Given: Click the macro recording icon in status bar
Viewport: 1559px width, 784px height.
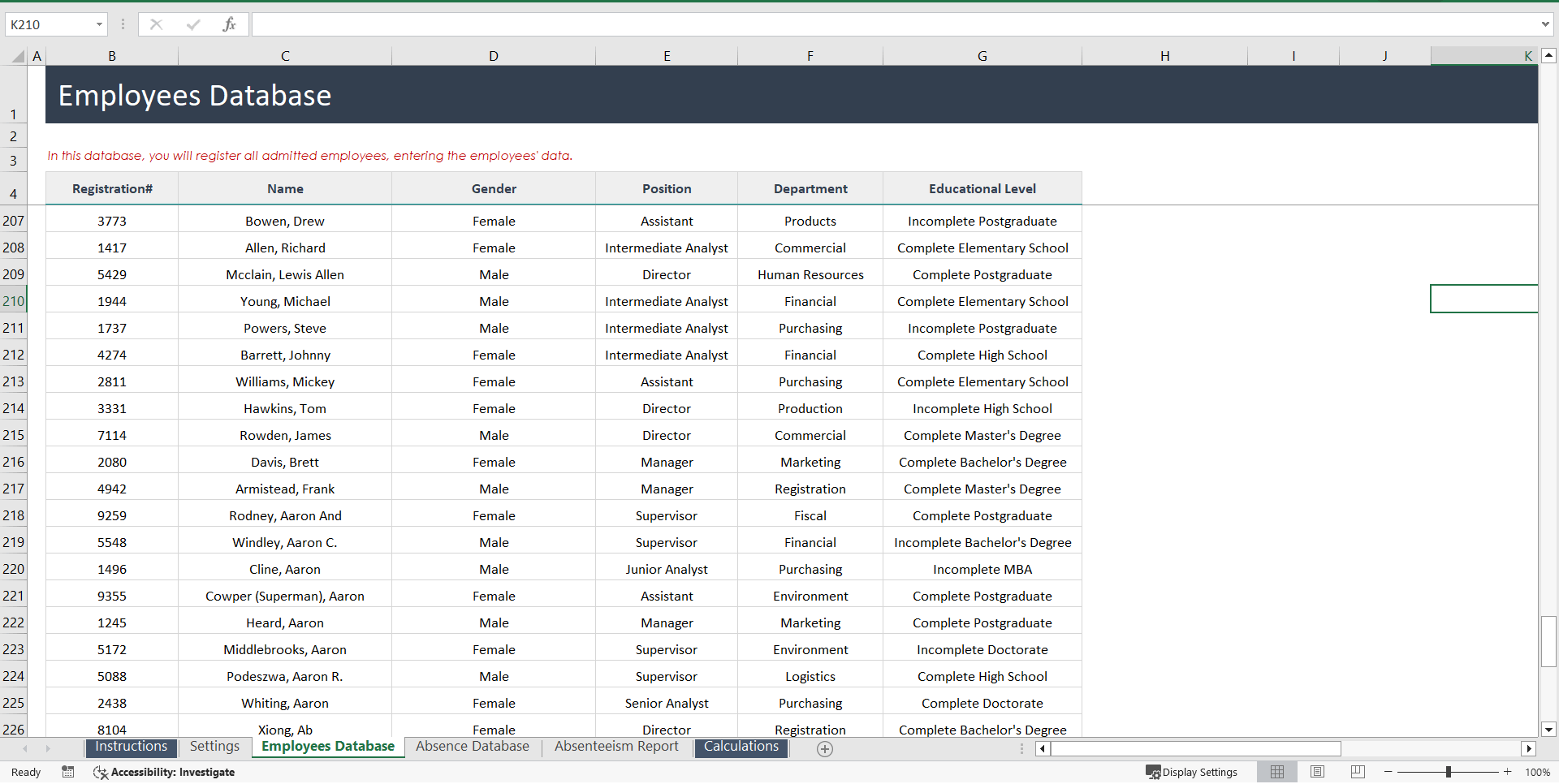Looking at the screenshot, I should click(x=68, y=772).
